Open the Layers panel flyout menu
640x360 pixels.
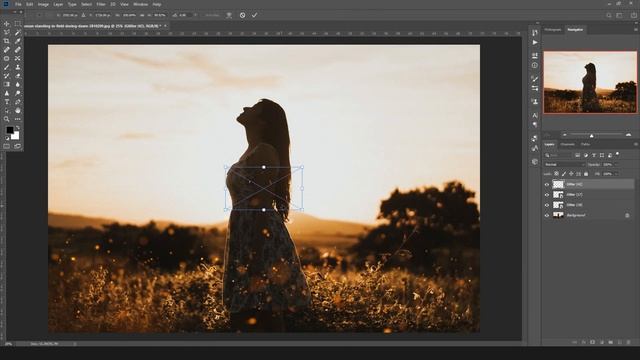click(635, 144)
